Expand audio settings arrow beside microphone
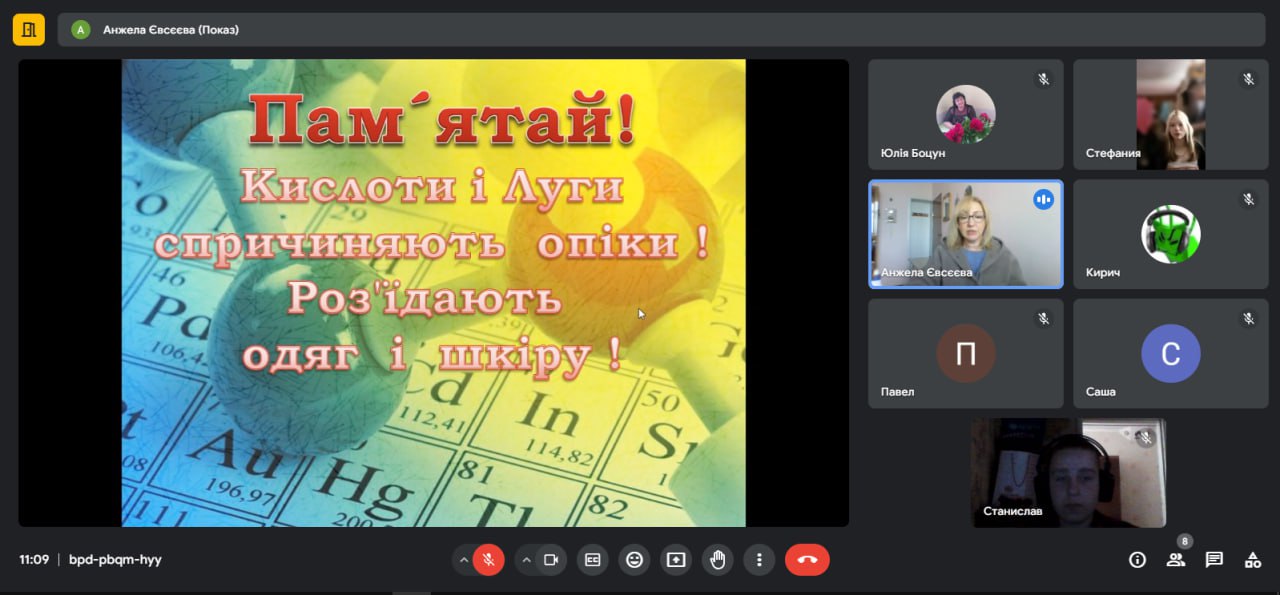 463,560
